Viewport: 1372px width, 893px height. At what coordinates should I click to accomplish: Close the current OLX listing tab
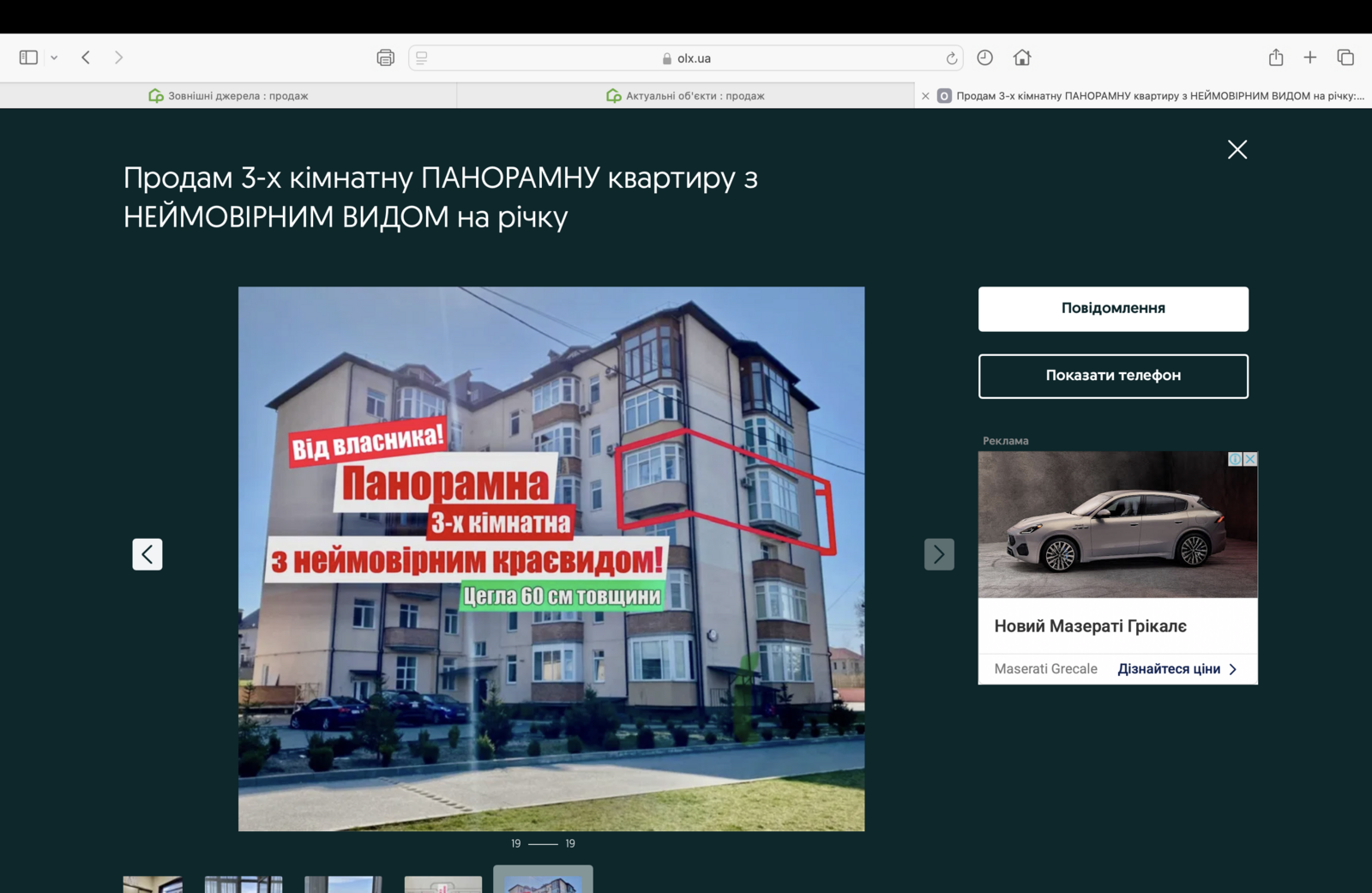[x=925, y=96]
